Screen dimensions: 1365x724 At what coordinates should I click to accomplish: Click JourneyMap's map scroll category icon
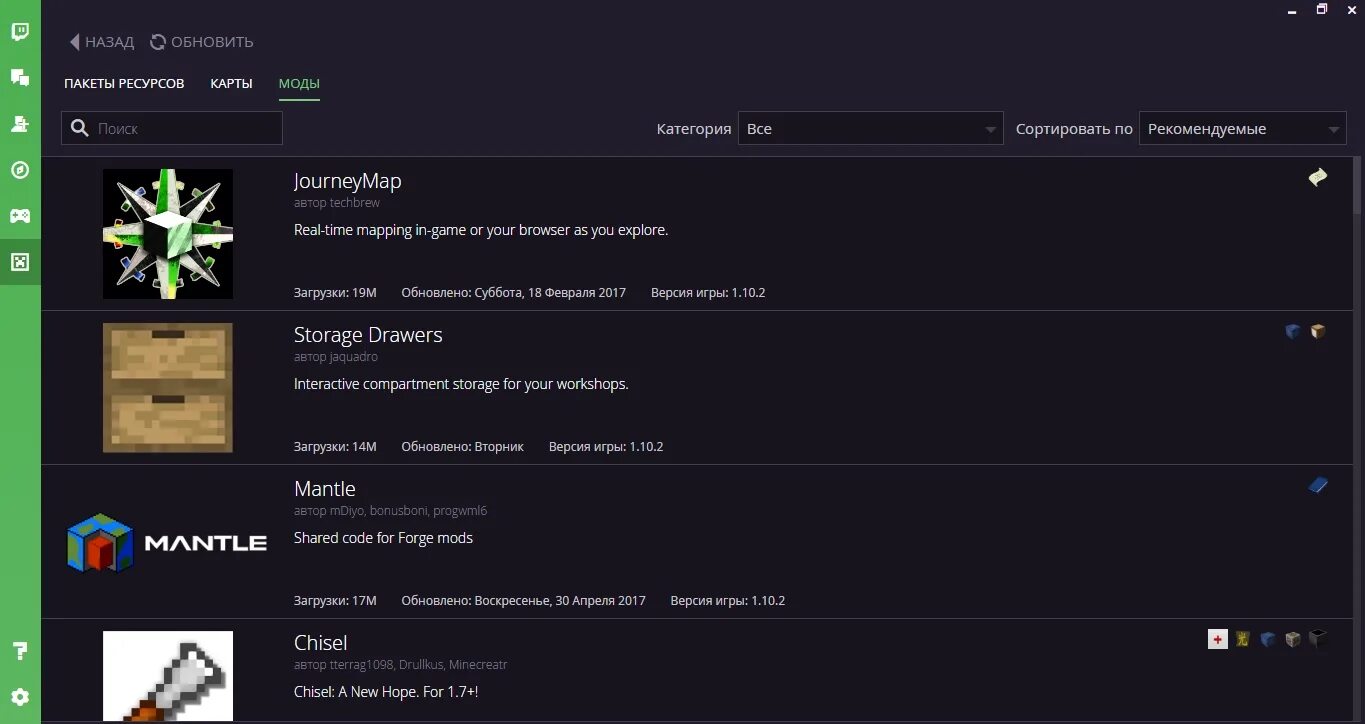[x=1318, y=177]
